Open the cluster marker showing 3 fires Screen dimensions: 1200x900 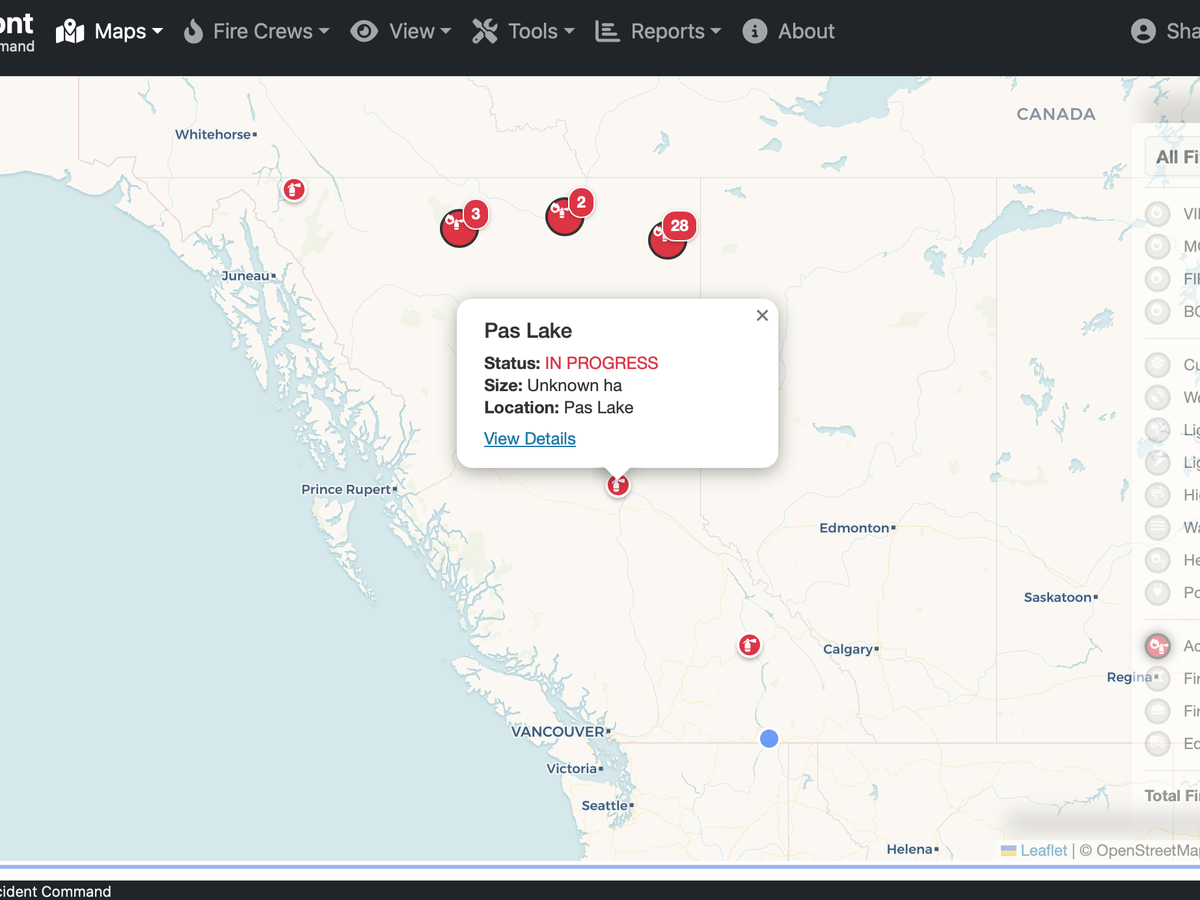point(460,227)
